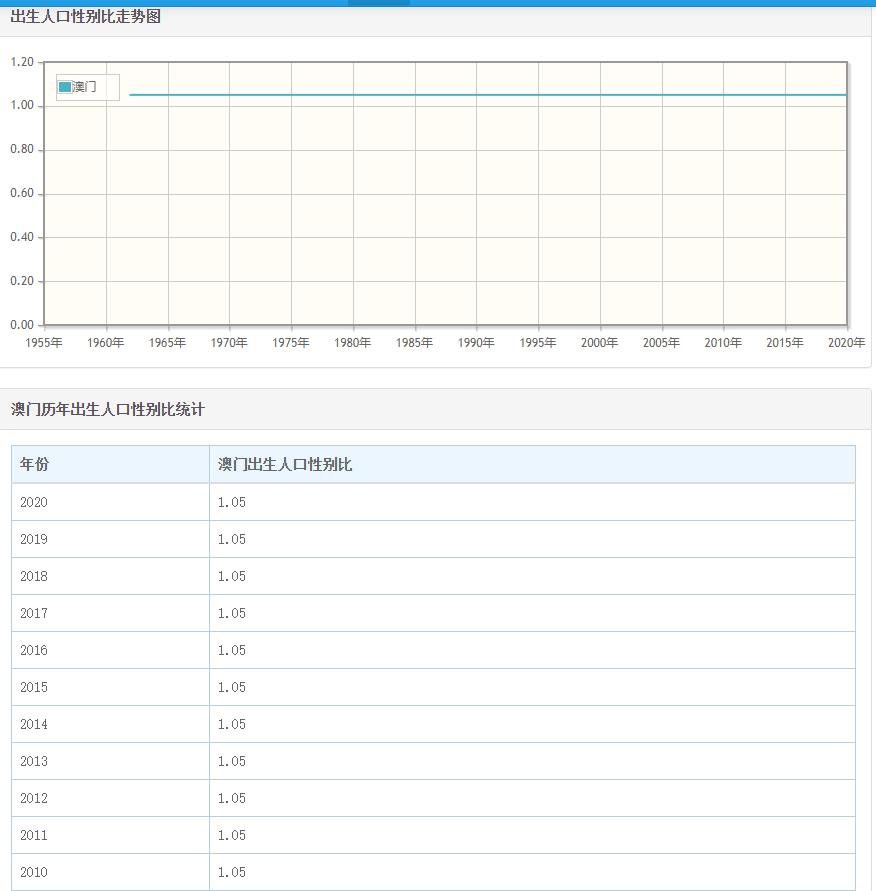Click the 0.00 y-axis label
This screenshot has width=876, height=891.
[x=21, y=324]
